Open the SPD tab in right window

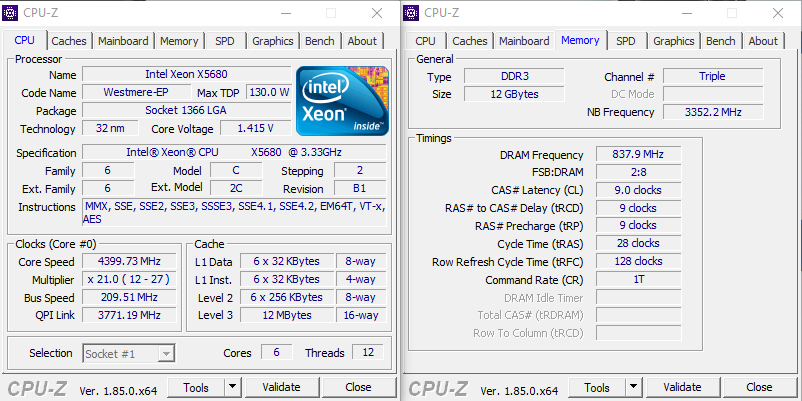tap(625, 41)
